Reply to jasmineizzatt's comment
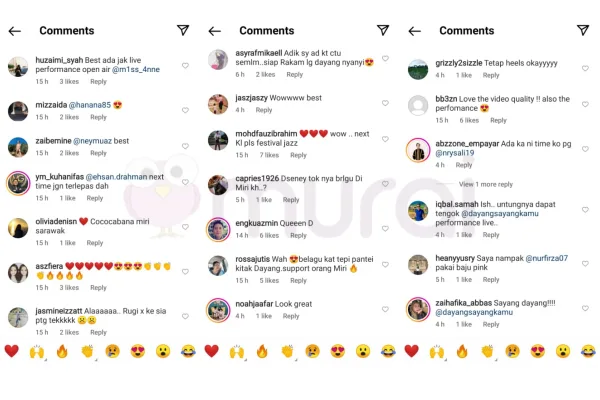600x400 pixels. (98, 332)
